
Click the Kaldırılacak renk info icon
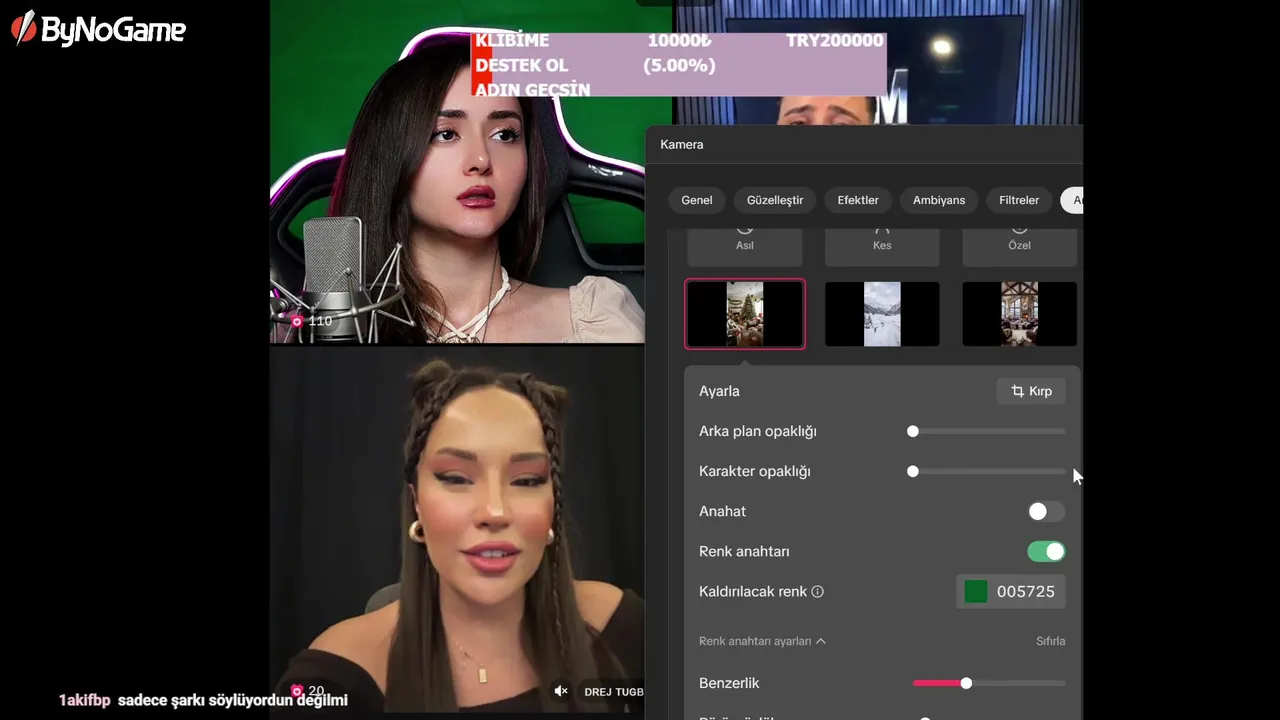pos(818,591)
